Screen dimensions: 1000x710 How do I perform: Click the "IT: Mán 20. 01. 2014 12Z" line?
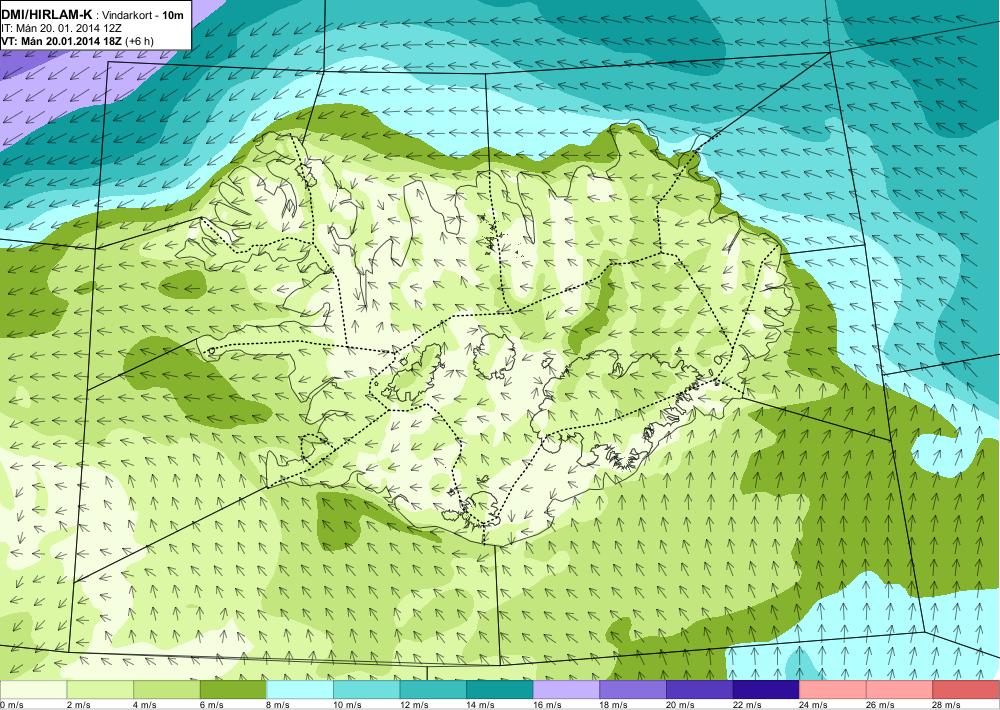click(x=62, y=28)
